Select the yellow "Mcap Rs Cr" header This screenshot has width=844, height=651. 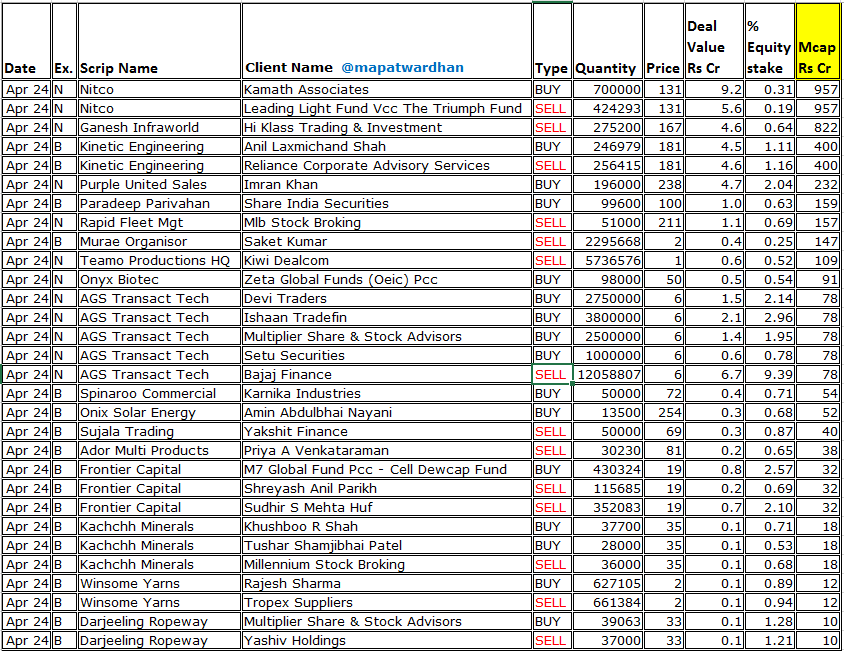point(816,55)
